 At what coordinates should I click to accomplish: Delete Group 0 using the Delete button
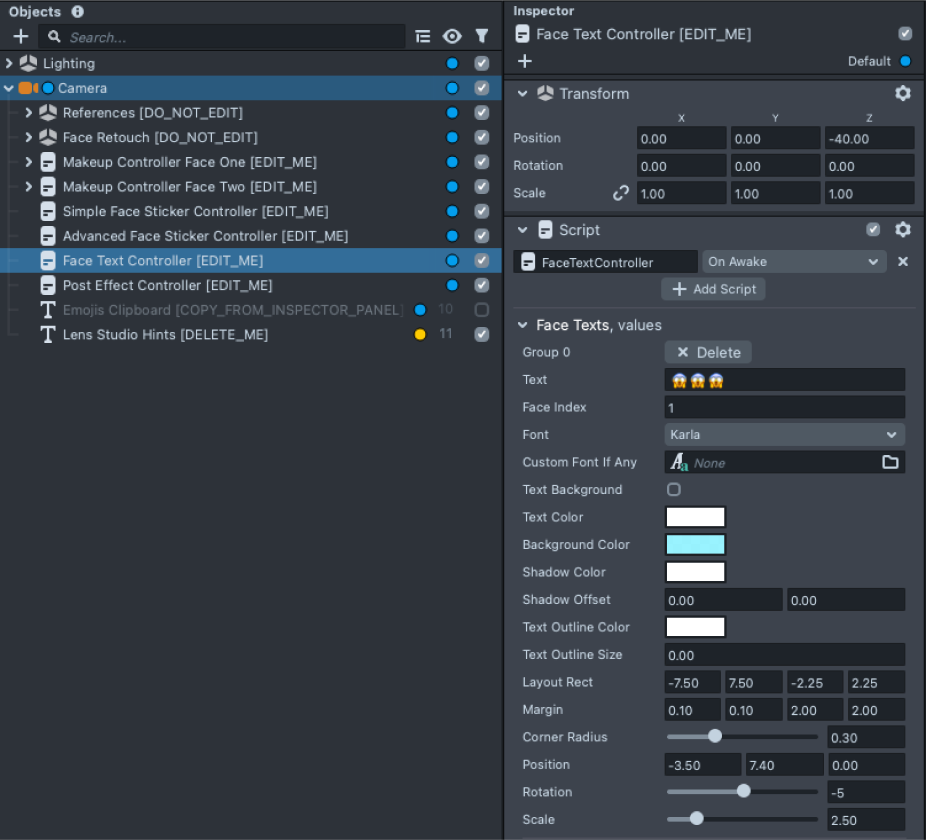click(707, 352)
